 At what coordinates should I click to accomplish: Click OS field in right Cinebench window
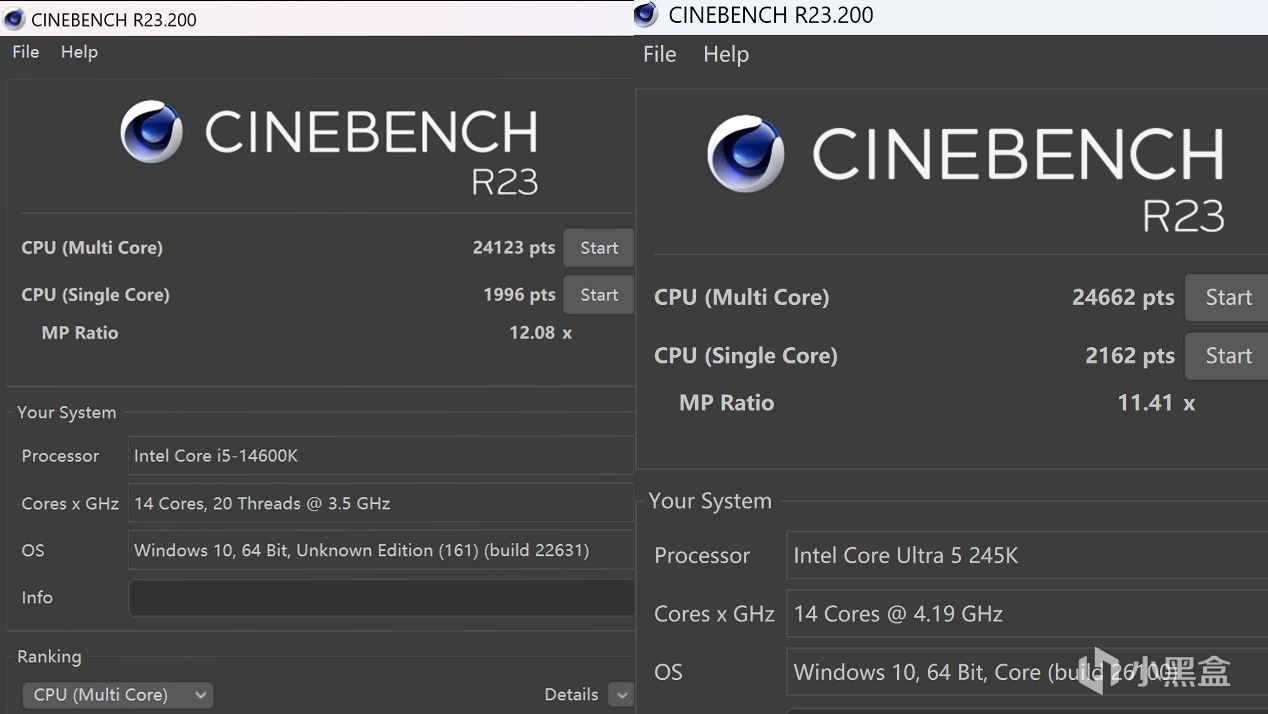point(1027,672)
